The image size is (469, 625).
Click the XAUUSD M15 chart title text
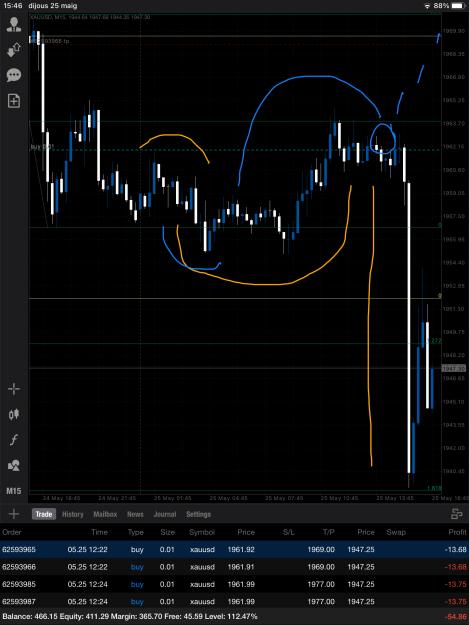[x=90, y=17]
